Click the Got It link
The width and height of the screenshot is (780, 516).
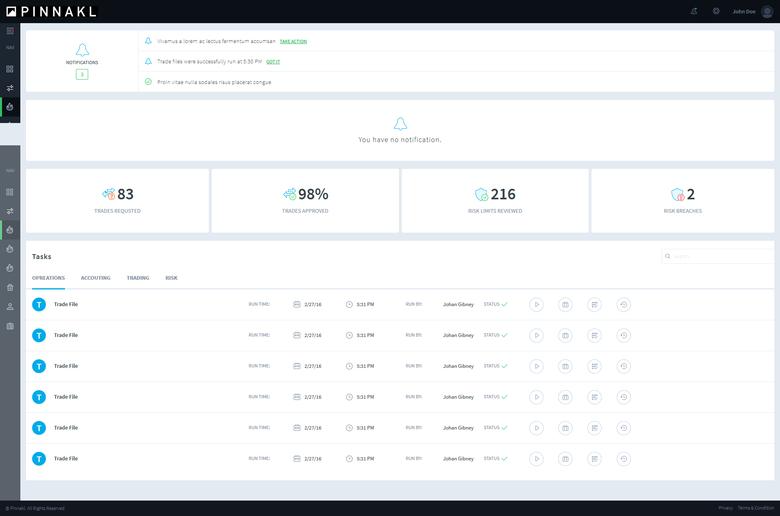273,62
